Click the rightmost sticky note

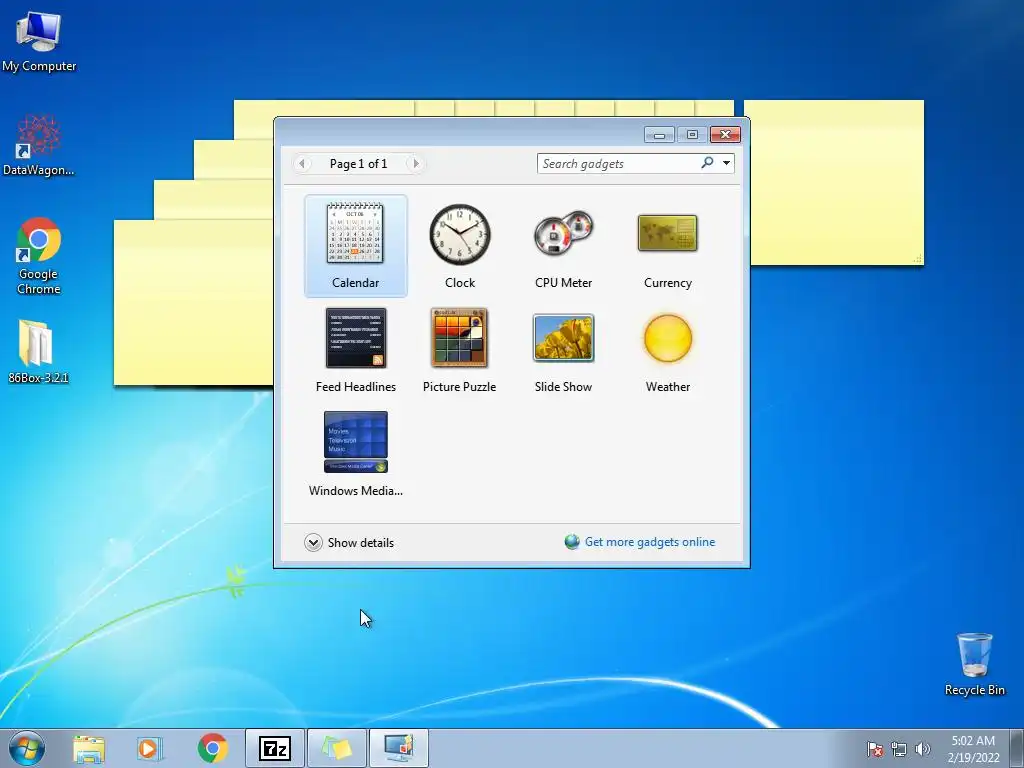(837, 183)
